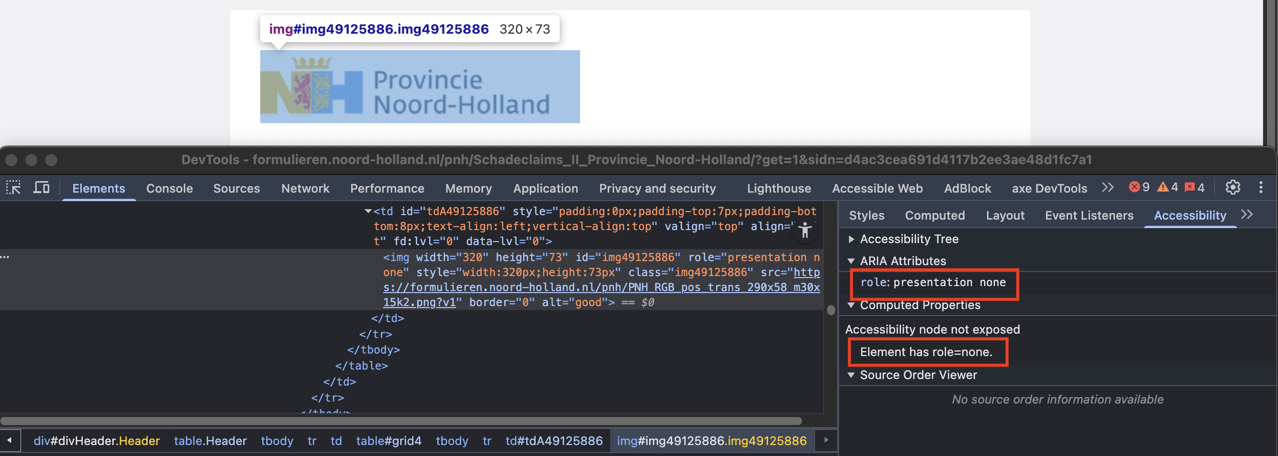Viewport: 1278px width, 456px height.
Task: Switch to the Console tab
Action: coord(169,188)
